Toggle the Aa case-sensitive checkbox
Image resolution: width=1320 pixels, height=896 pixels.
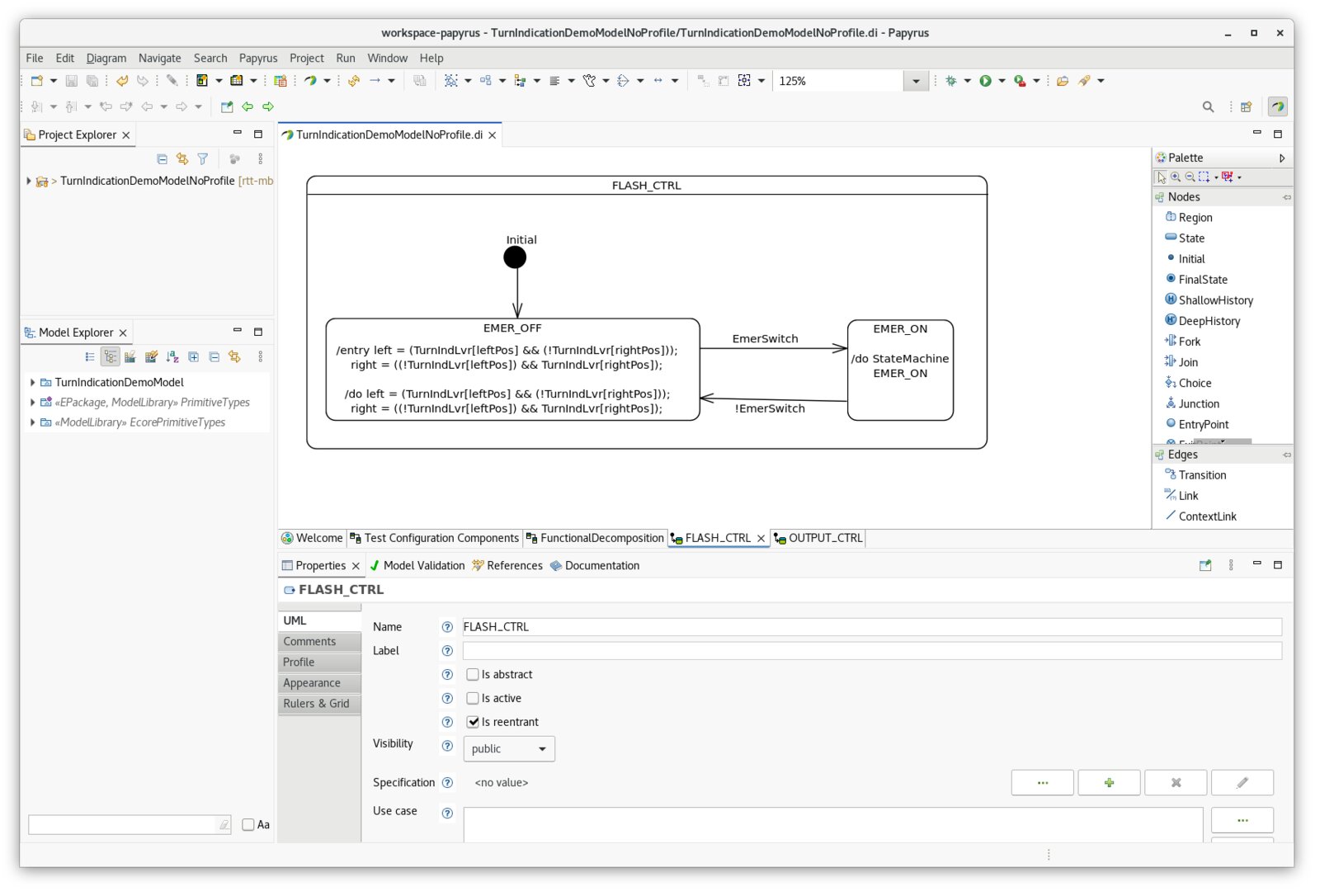point(248,825)
